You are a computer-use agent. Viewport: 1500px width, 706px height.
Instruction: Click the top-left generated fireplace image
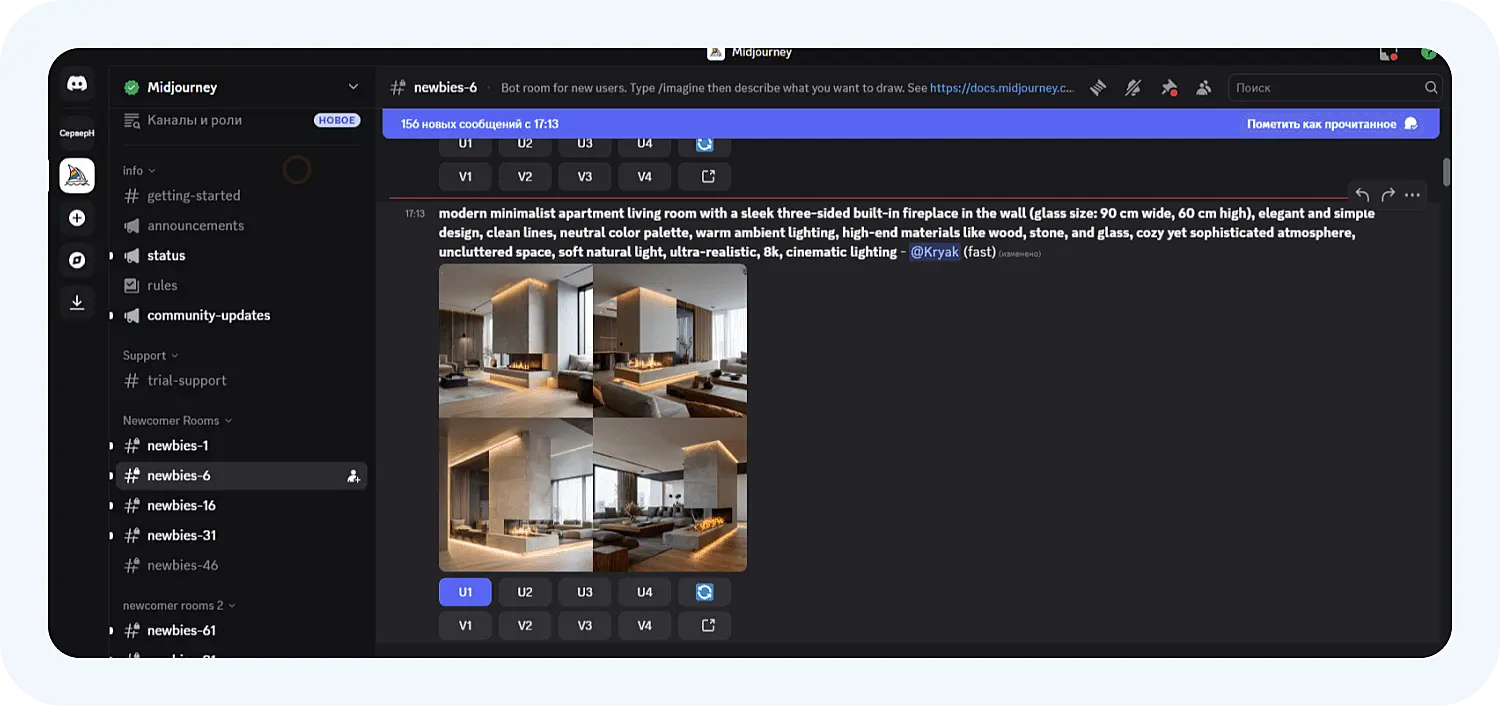515,340
